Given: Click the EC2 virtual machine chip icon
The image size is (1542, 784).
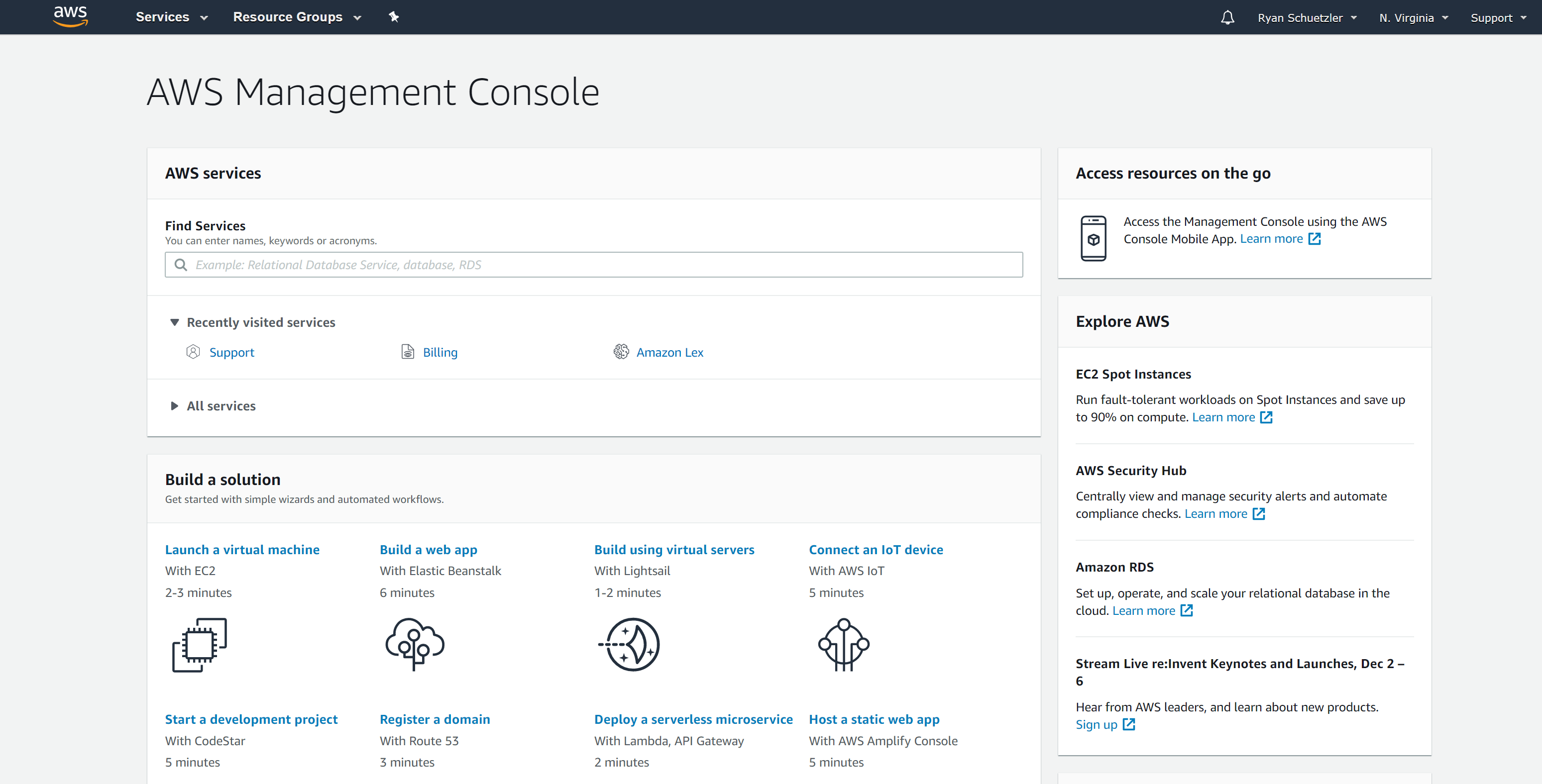Looking at the screenshot, I should click(199, 645).
